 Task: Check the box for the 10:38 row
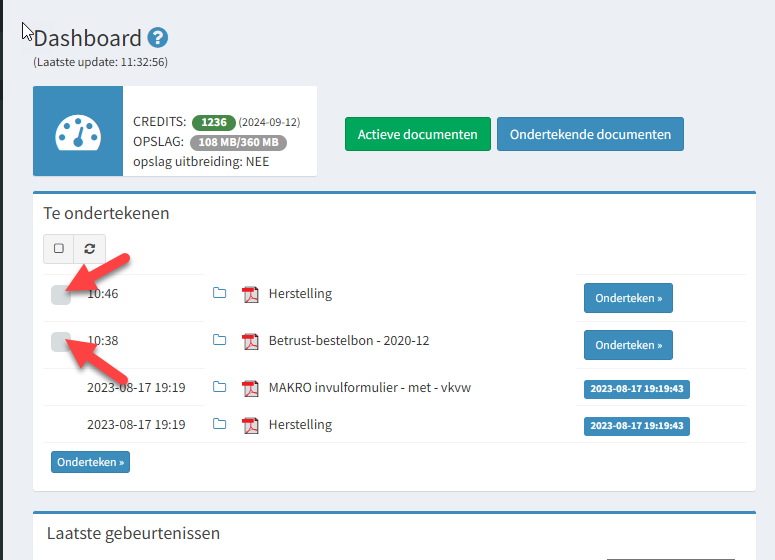[x=61, y=342]
